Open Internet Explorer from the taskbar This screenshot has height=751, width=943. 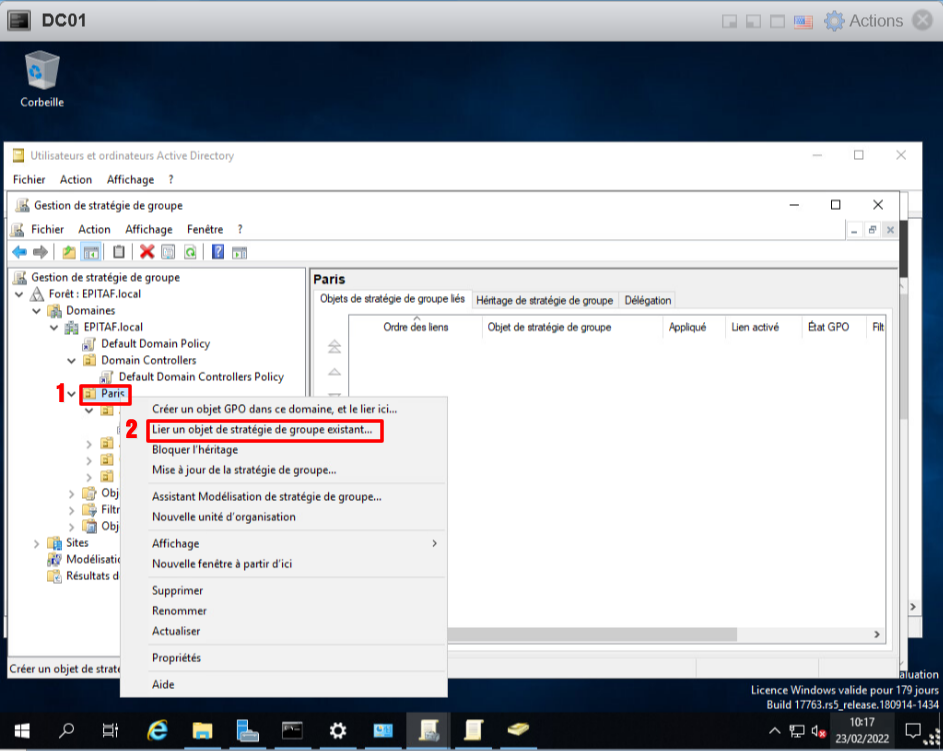tap(157, 730)
